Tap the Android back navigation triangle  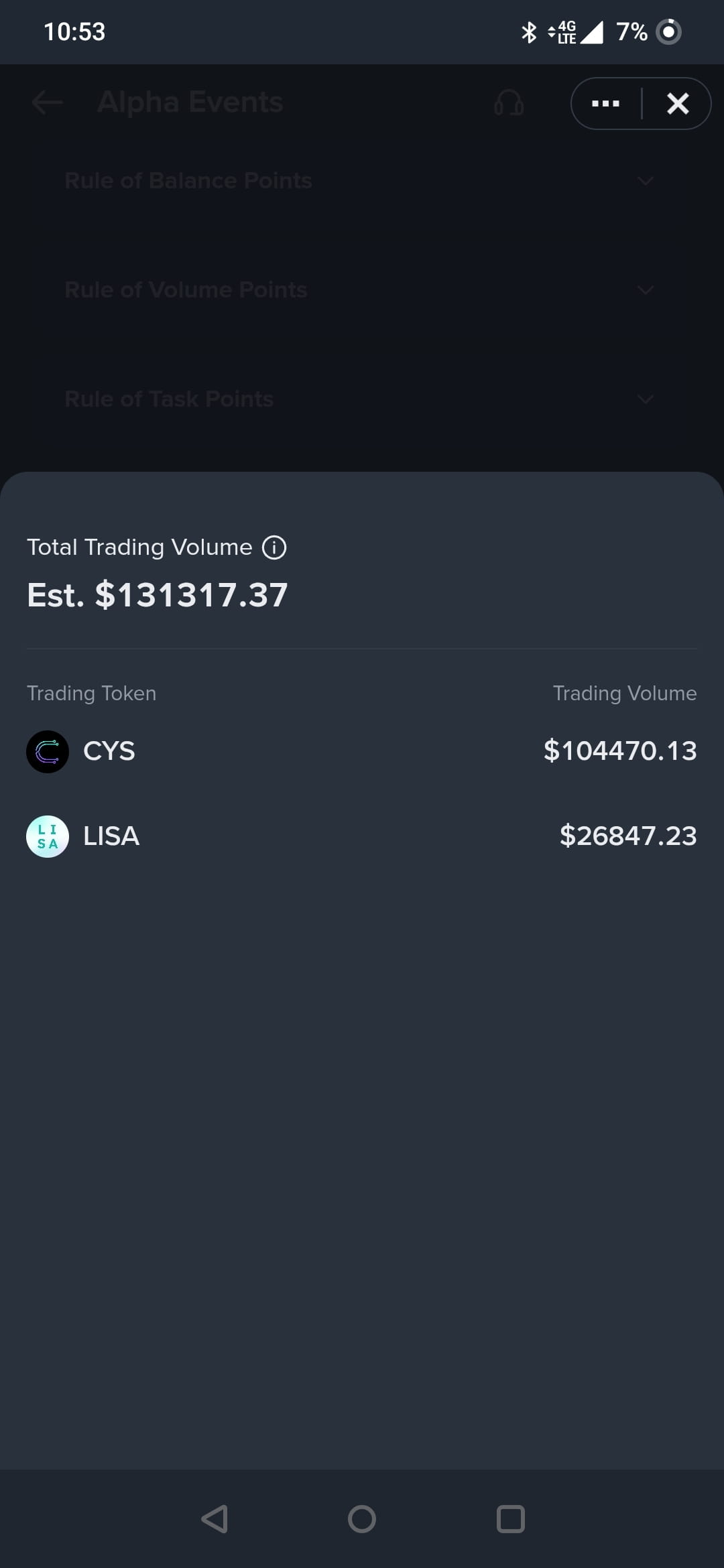(x=215, y=1519)
